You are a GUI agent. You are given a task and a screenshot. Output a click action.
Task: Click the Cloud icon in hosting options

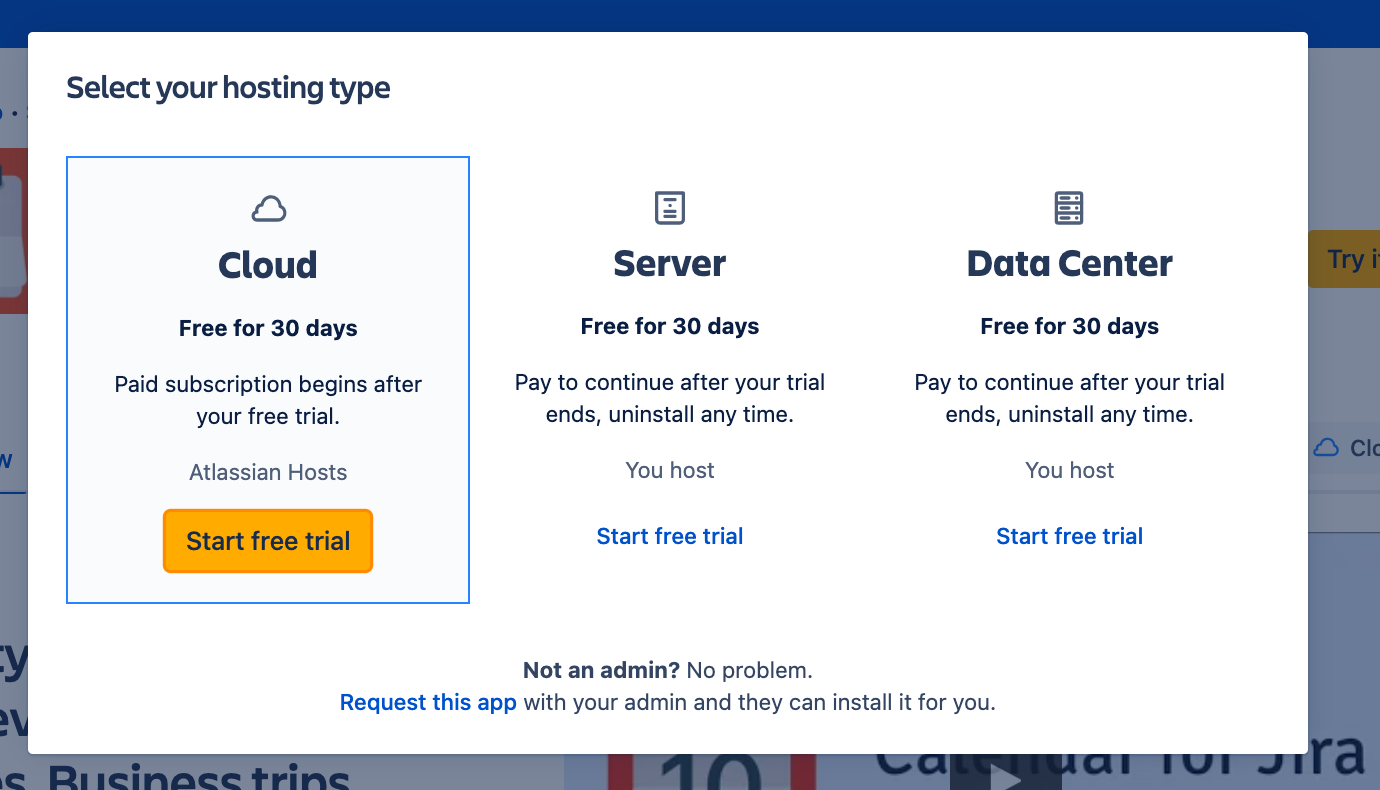tap(268, 209)
